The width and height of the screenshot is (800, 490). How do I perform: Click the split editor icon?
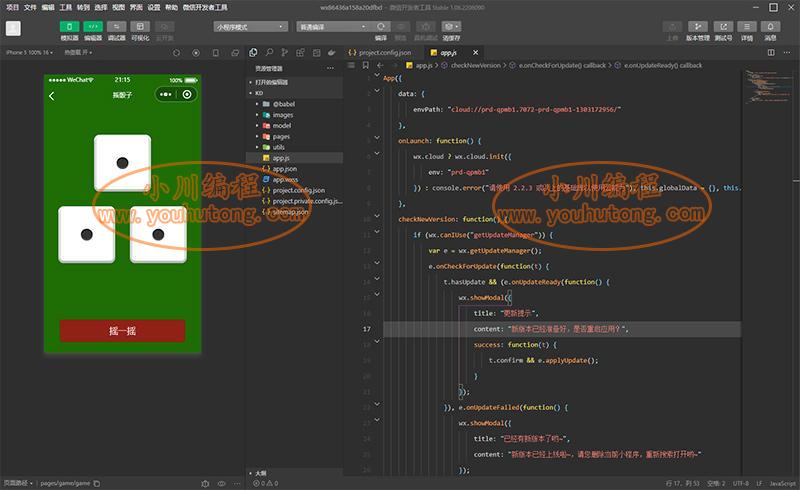[771, 53]
